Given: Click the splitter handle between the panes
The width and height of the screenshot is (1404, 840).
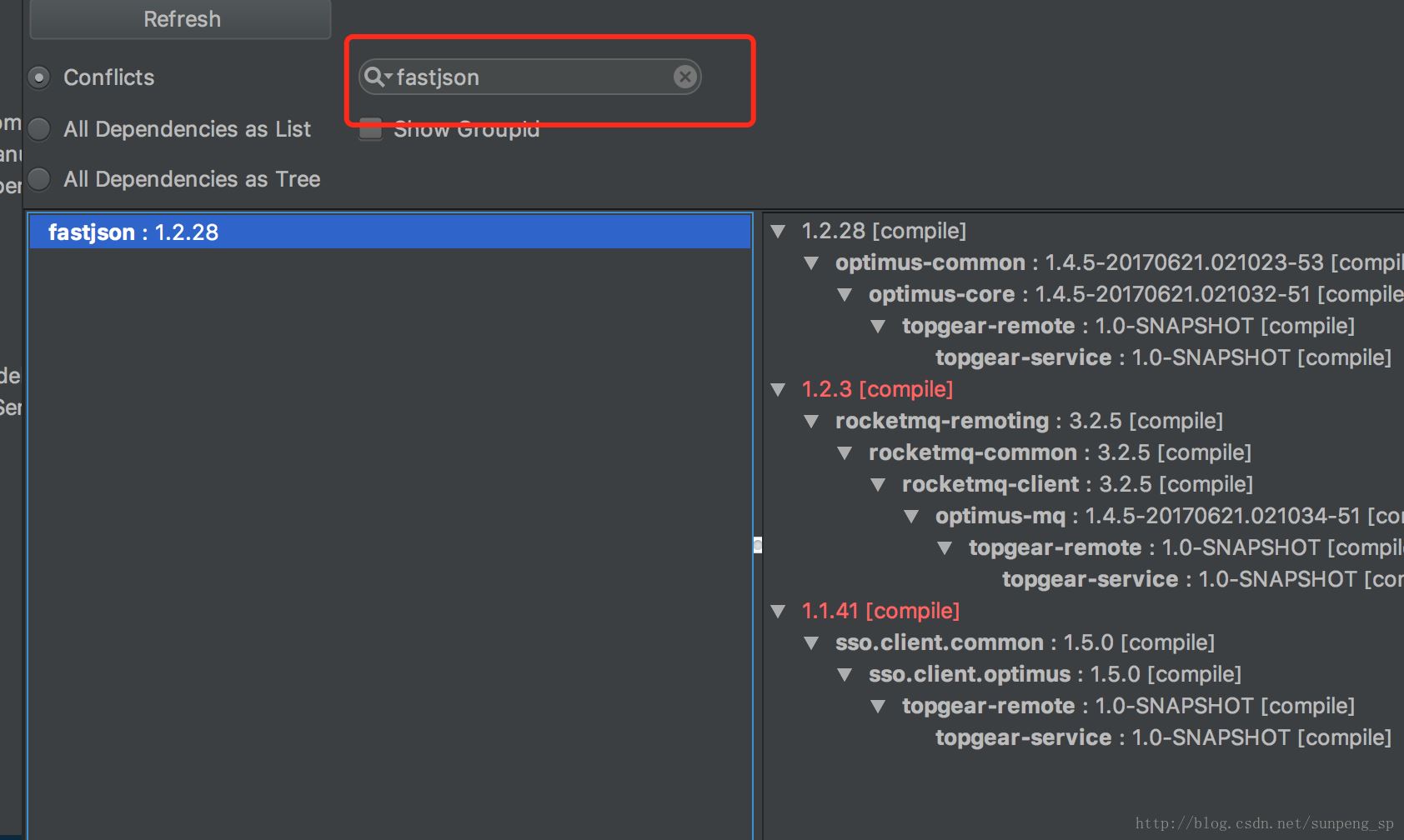Looking at the screenshot, I should [x=757, y=545].
